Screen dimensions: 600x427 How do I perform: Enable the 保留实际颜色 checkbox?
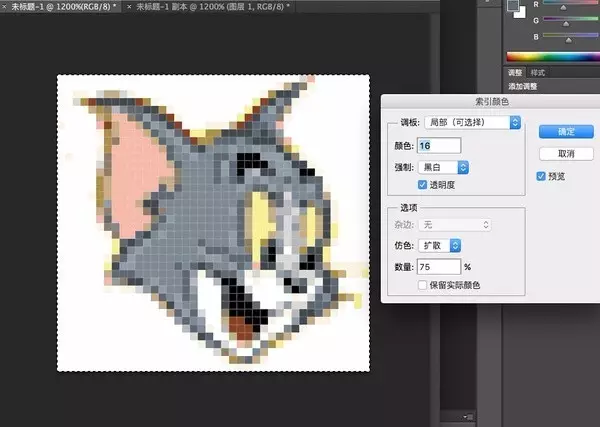422,285
